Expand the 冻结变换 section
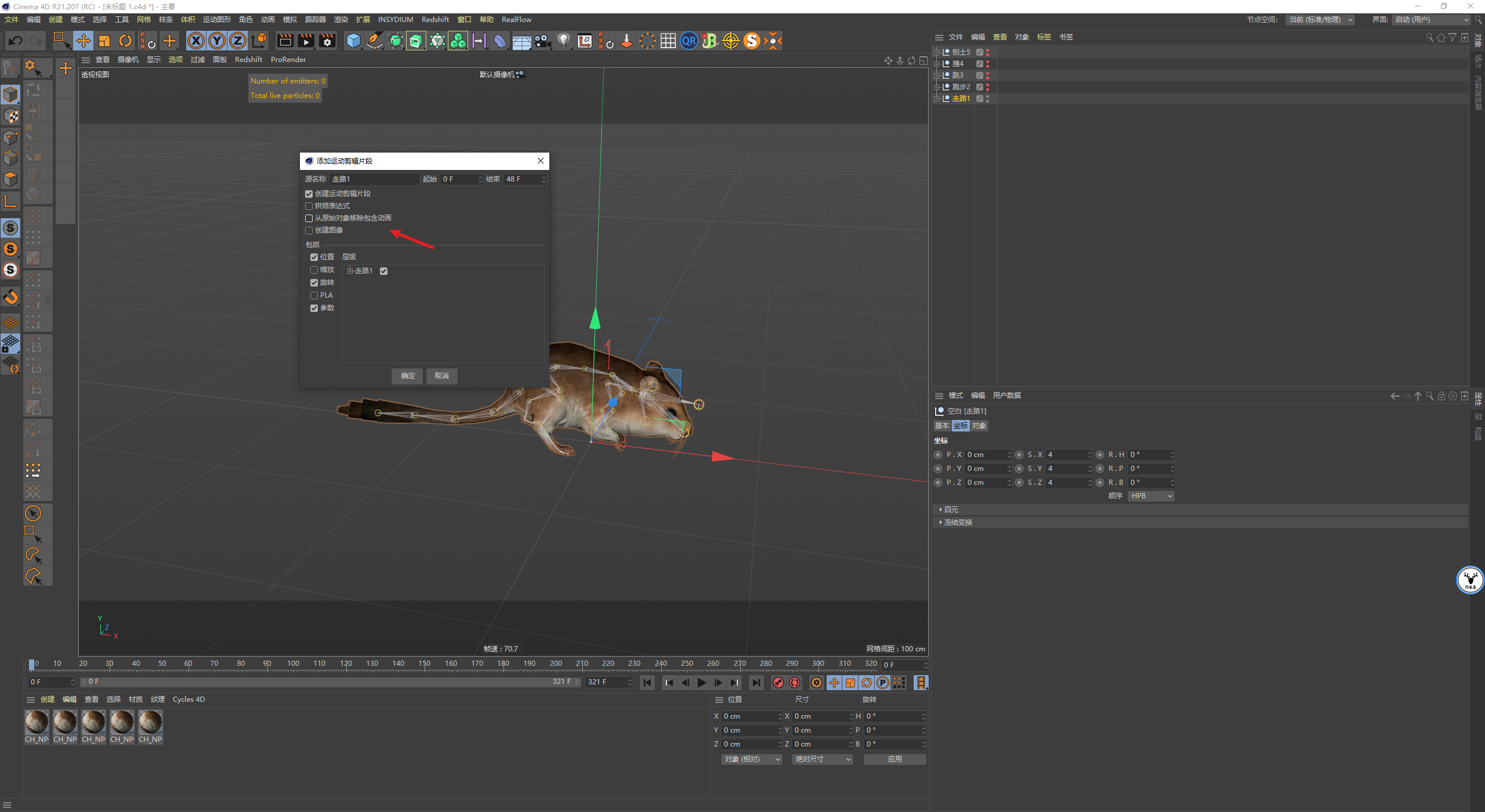 [958, 522]
